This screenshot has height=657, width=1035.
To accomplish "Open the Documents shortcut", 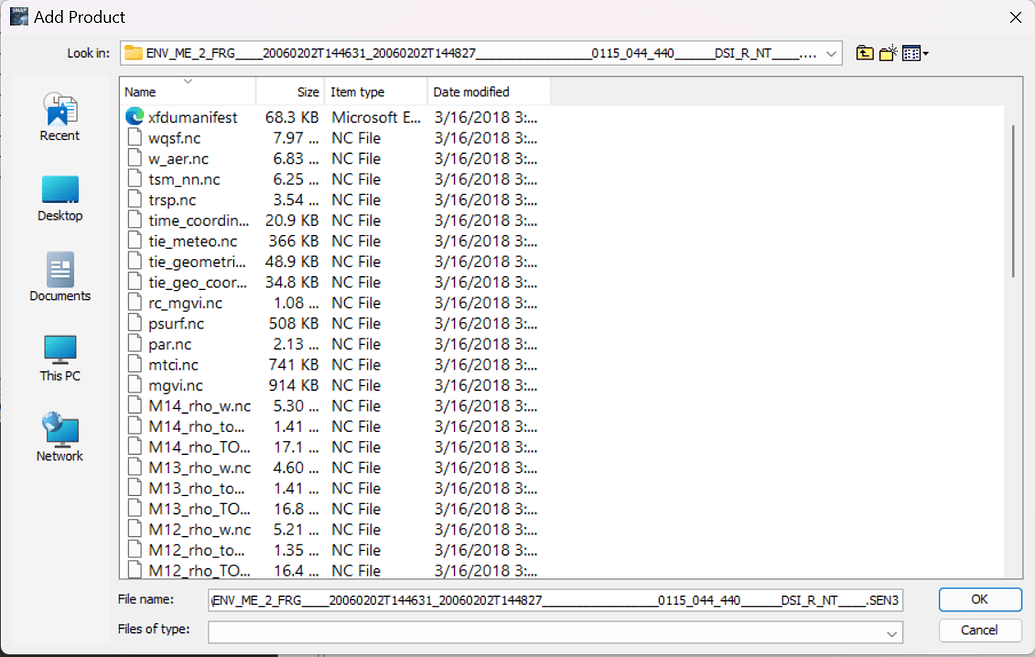I will pyautogui.click(x=60, y=277).
